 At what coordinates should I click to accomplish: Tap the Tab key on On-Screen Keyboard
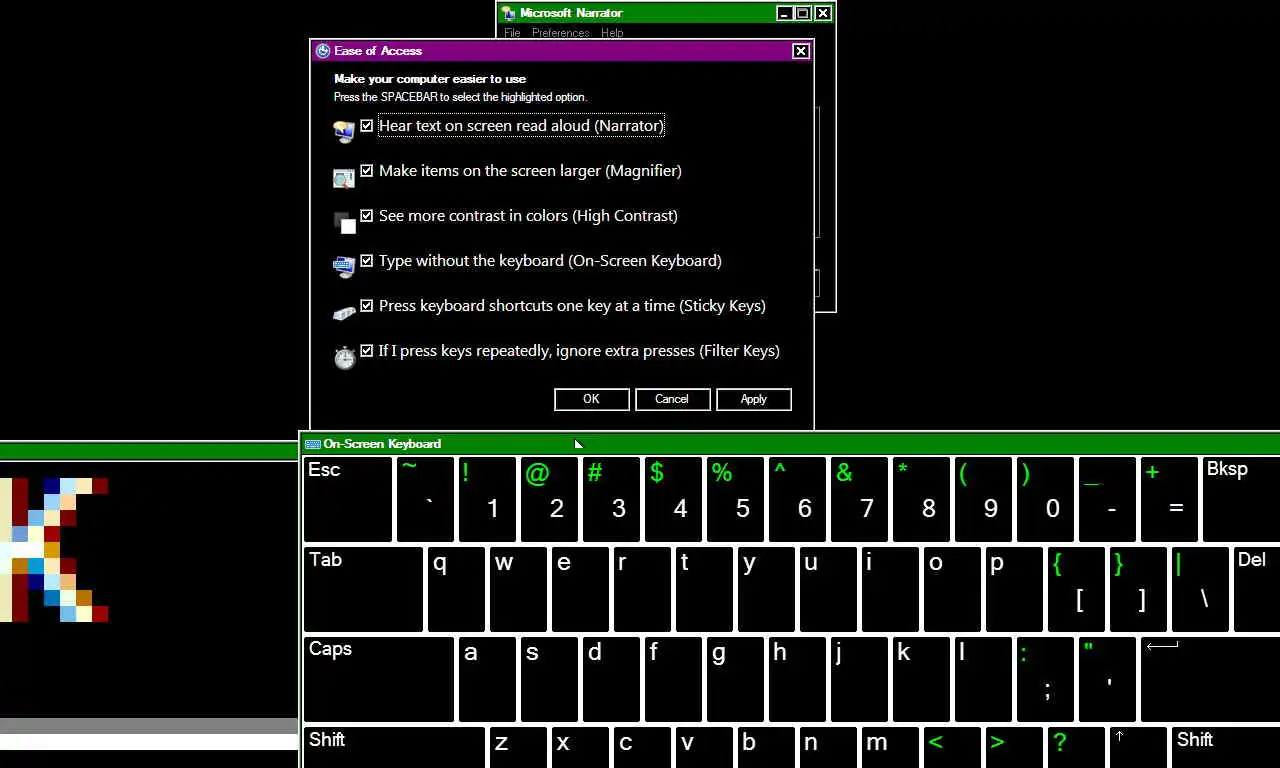coord(363,589)
